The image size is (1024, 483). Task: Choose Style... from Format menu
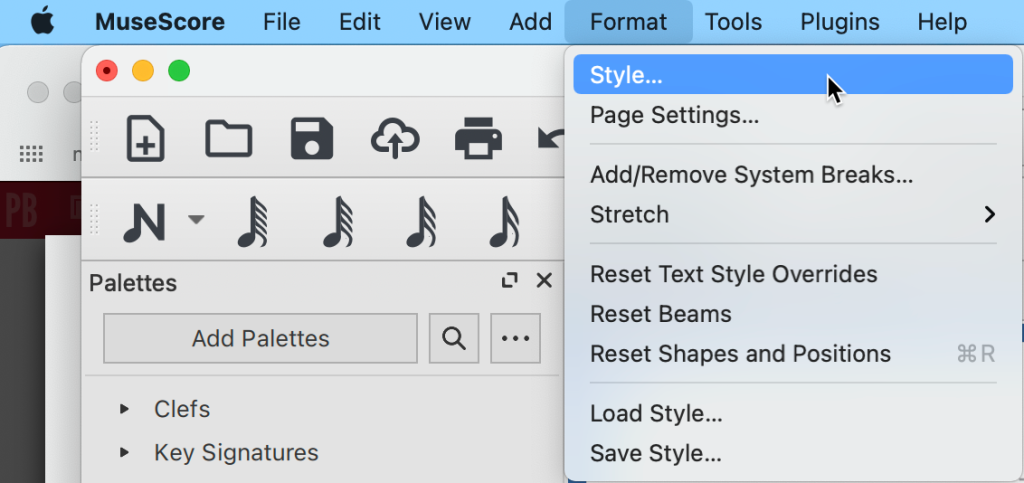(x=793, y=75)
